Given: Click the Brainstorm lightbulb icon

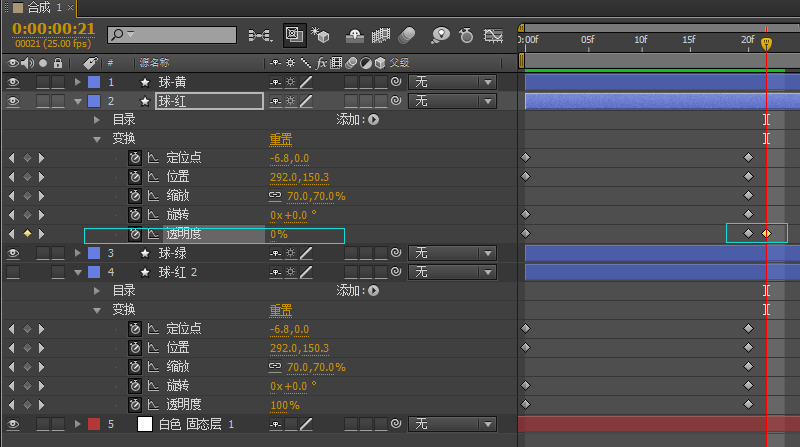Looking at the screenshot, I should (441, 35).
